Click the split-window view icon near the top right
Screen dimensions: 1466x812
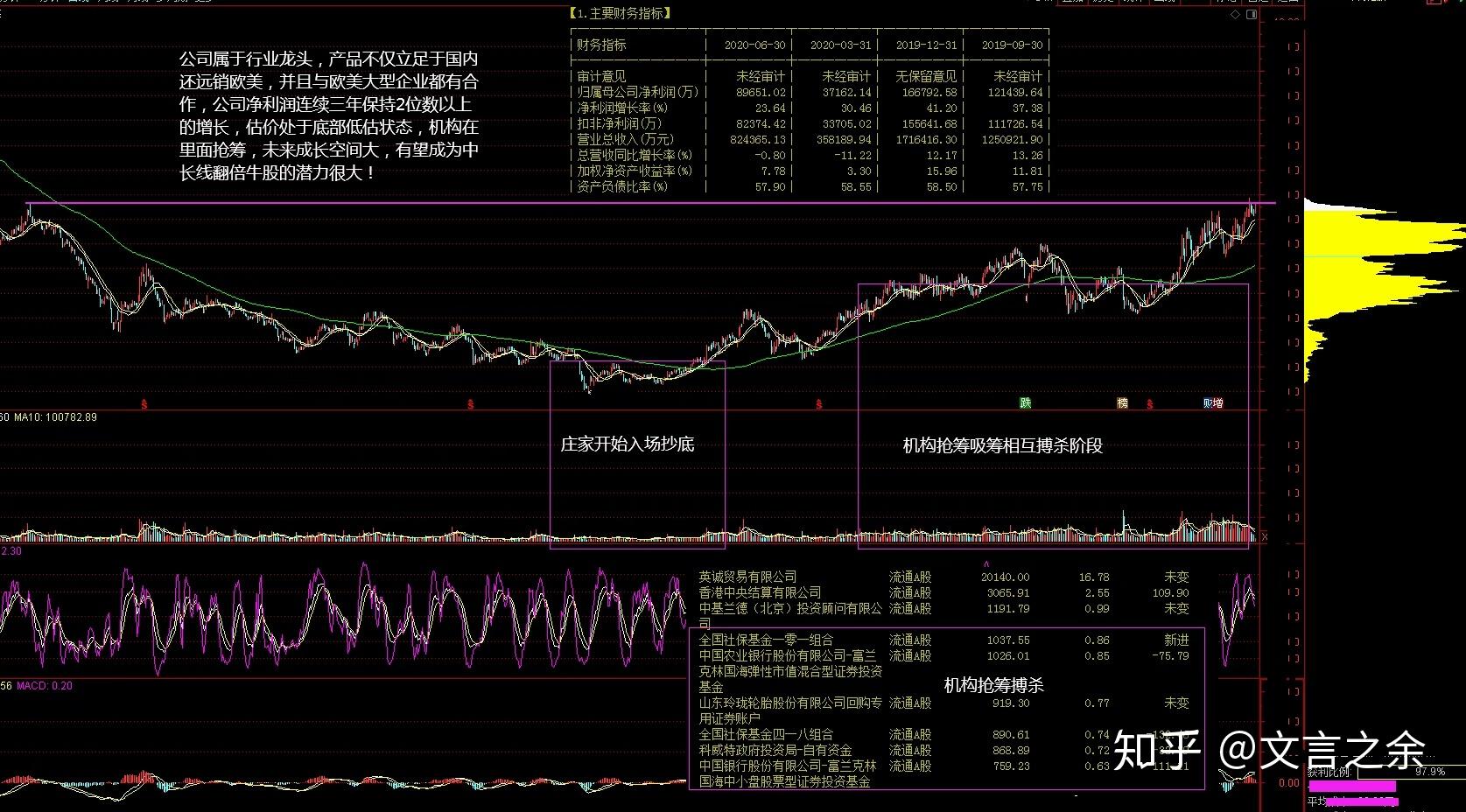(1253, 14)
